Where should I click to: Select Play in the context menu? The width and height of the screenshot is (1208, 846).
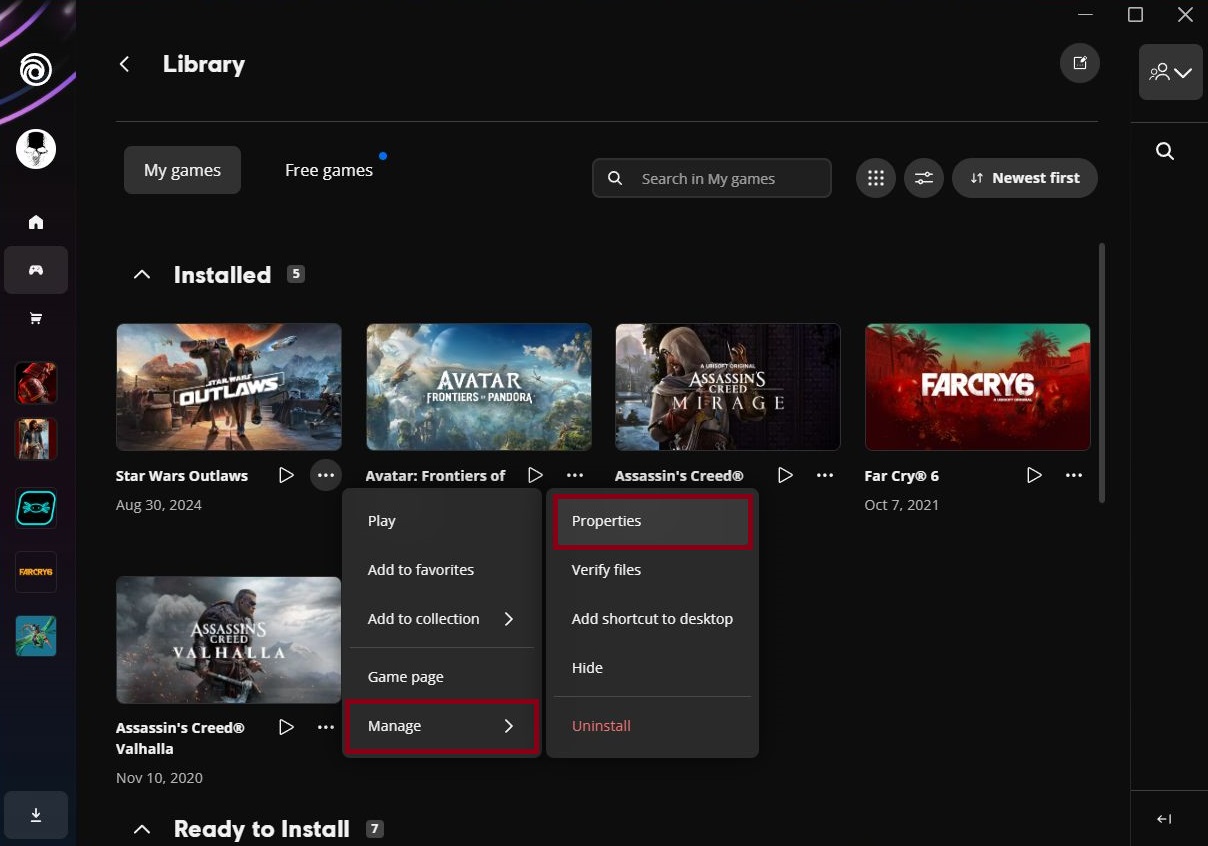[441, 521]
